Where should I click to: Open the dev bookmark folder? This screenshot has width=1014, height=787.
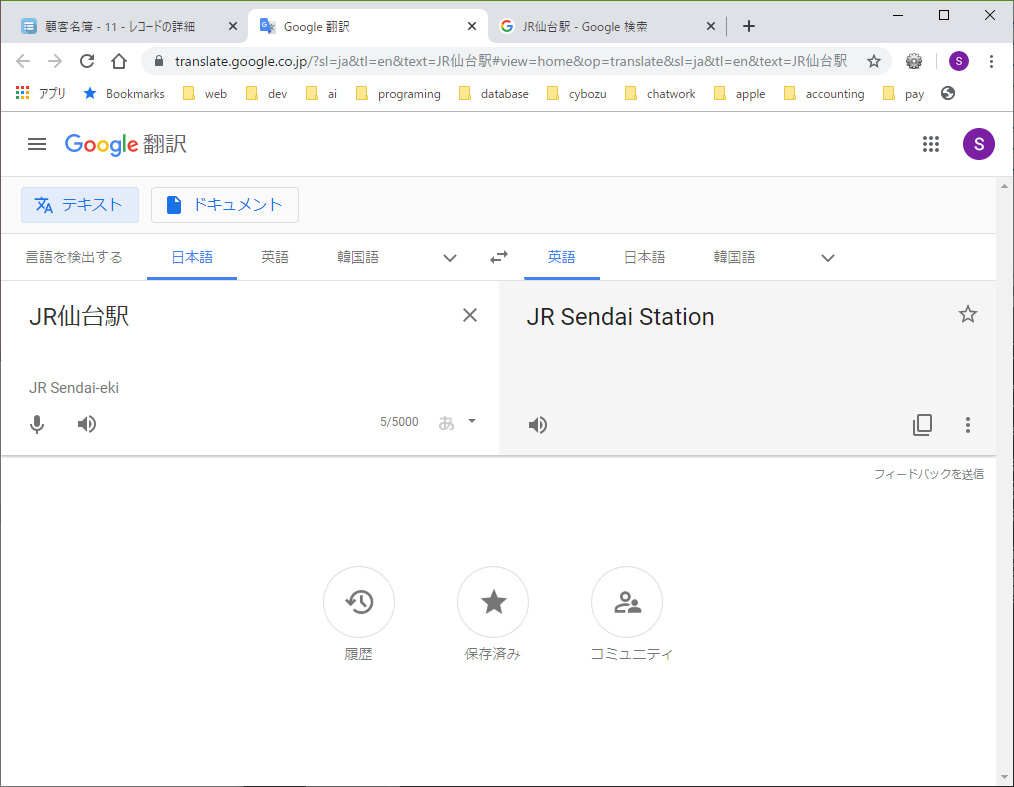[266, 94]
